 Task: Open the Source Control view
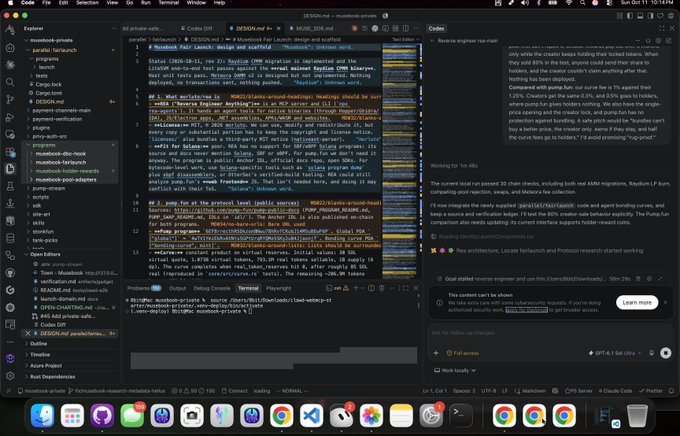click(x=10, y=99)
